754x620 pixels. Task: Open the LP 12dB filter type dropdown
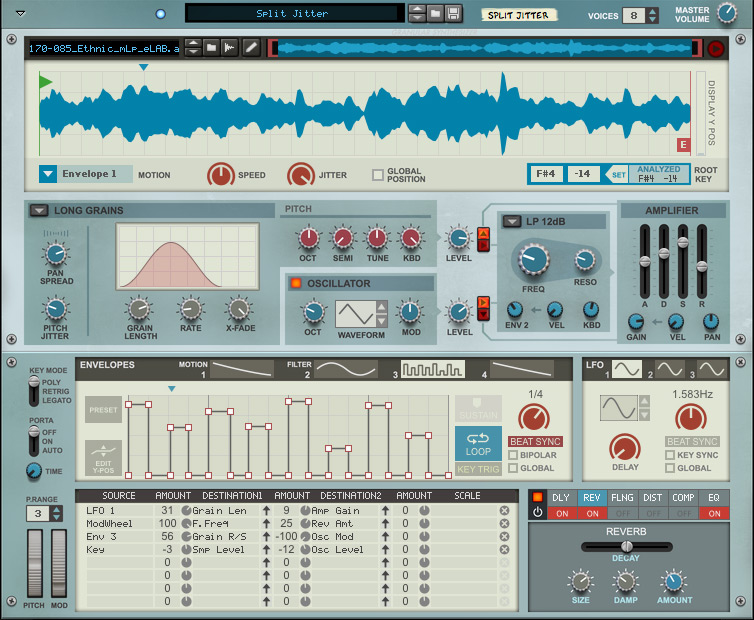pyautogui.click(x=510, y=221)
